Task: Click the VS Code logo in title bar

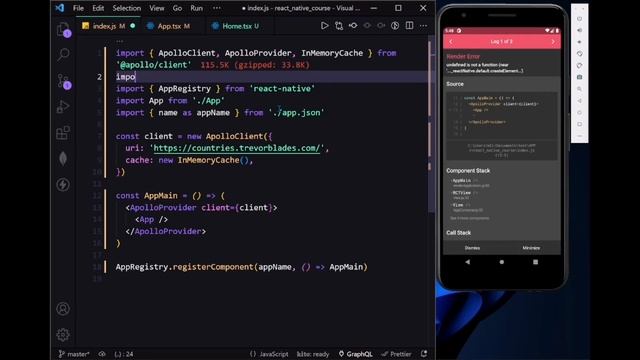Action: click(60, 8)
